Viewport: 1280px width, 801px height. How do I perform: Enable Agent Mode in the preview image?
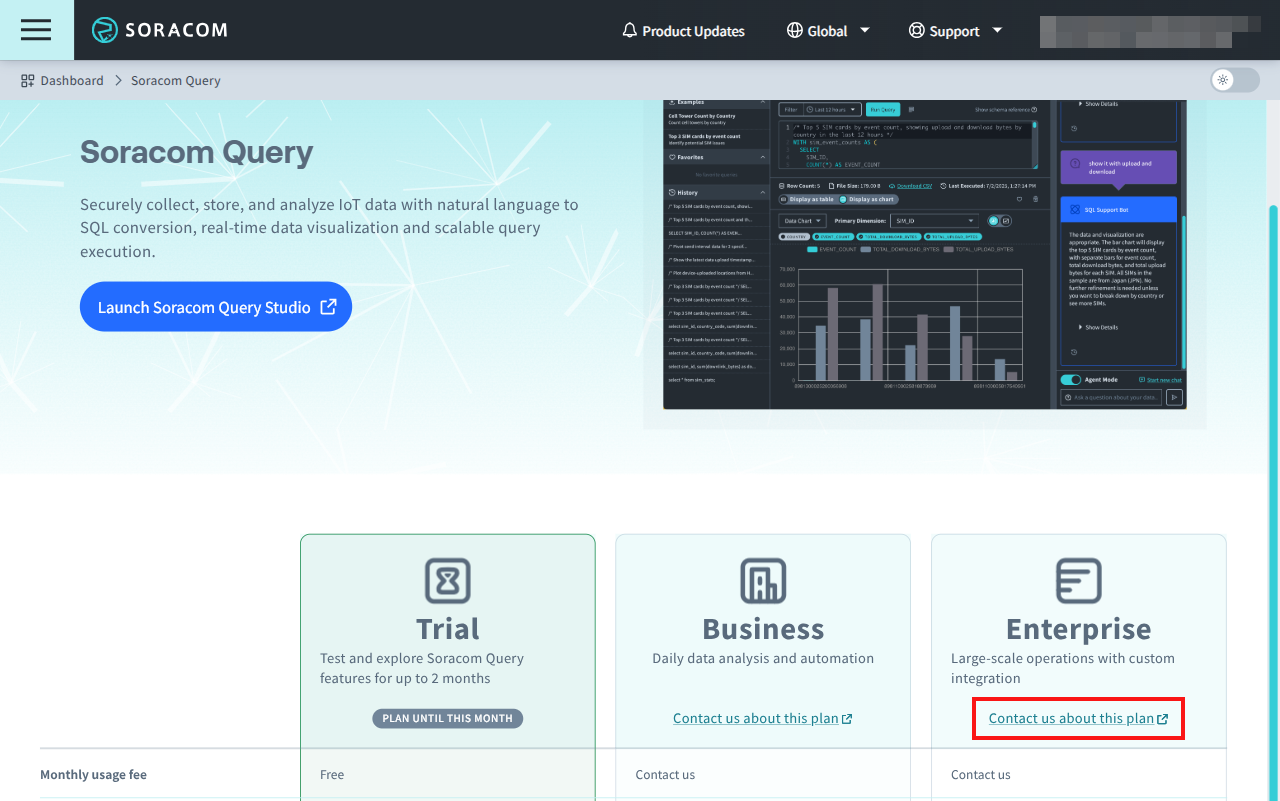[x=1069, y=380]
